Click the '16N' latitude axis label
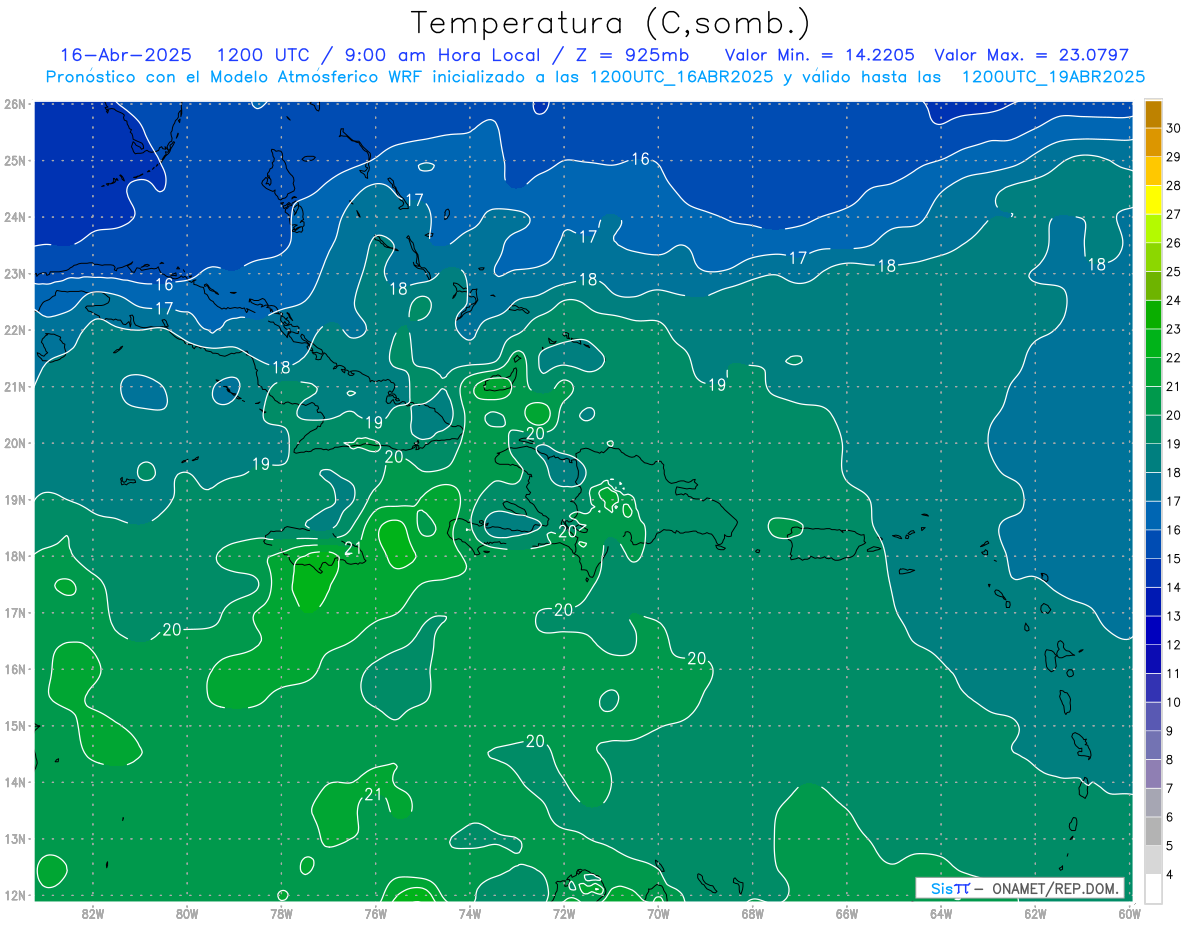The height and width of the screenshot is (927, 1200). [x=14, y=669]
